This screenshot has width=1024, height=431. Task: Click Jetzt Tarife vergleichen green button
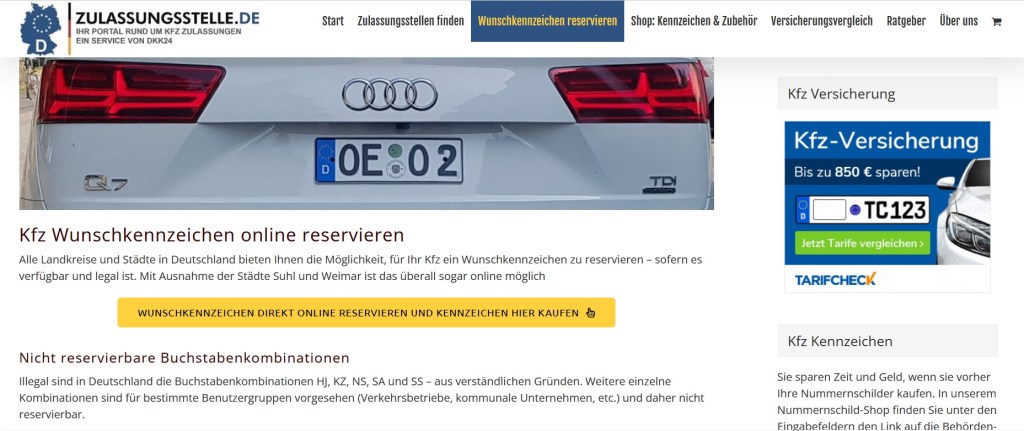pos(863,244)
